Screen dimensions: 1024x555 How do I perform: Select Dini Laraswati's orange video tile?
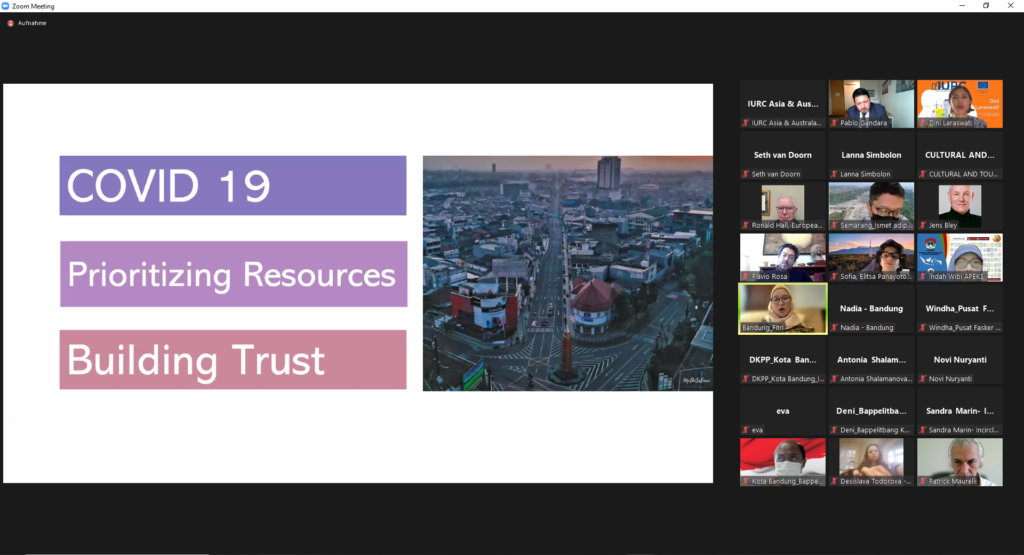point(959,103)
